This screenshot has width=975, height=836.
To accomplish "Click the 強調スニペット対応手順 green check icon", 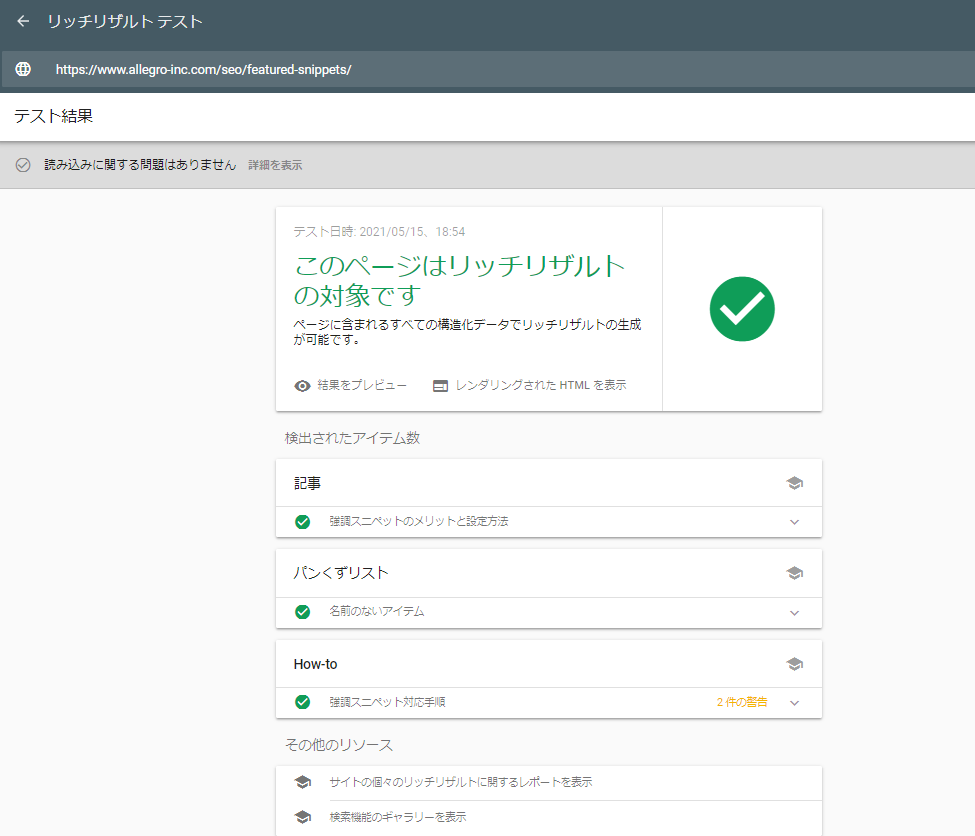I will coord(302,702).
